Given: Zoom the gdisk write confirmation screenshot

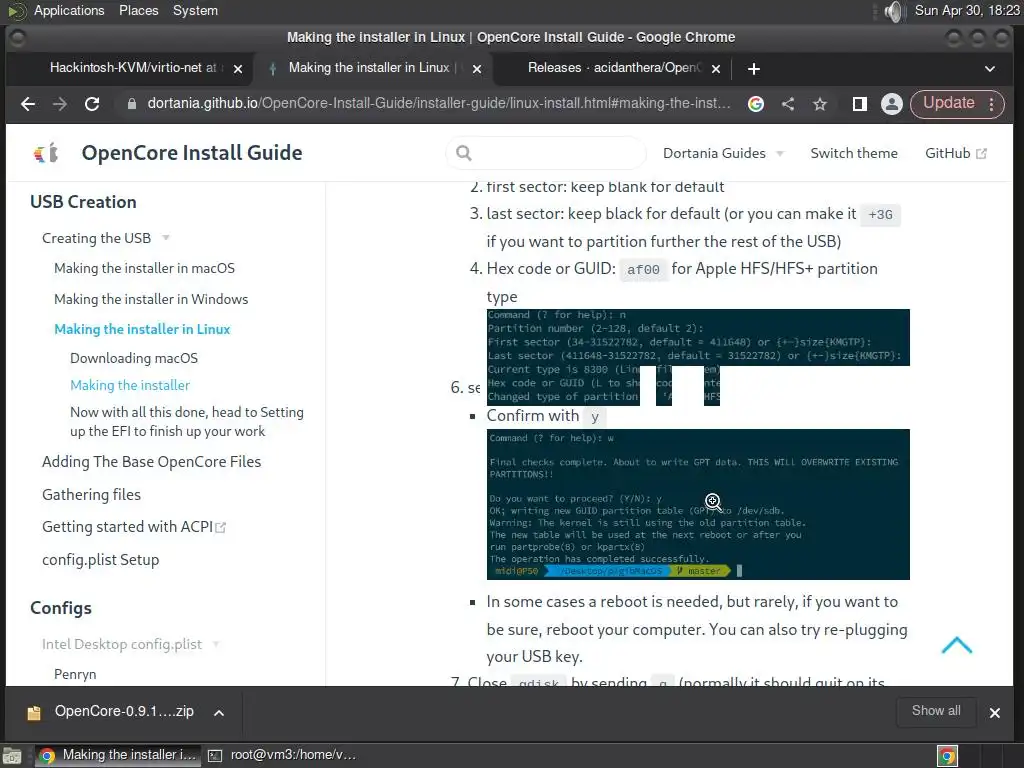Looking at the screenshot, I should (698, 504).
